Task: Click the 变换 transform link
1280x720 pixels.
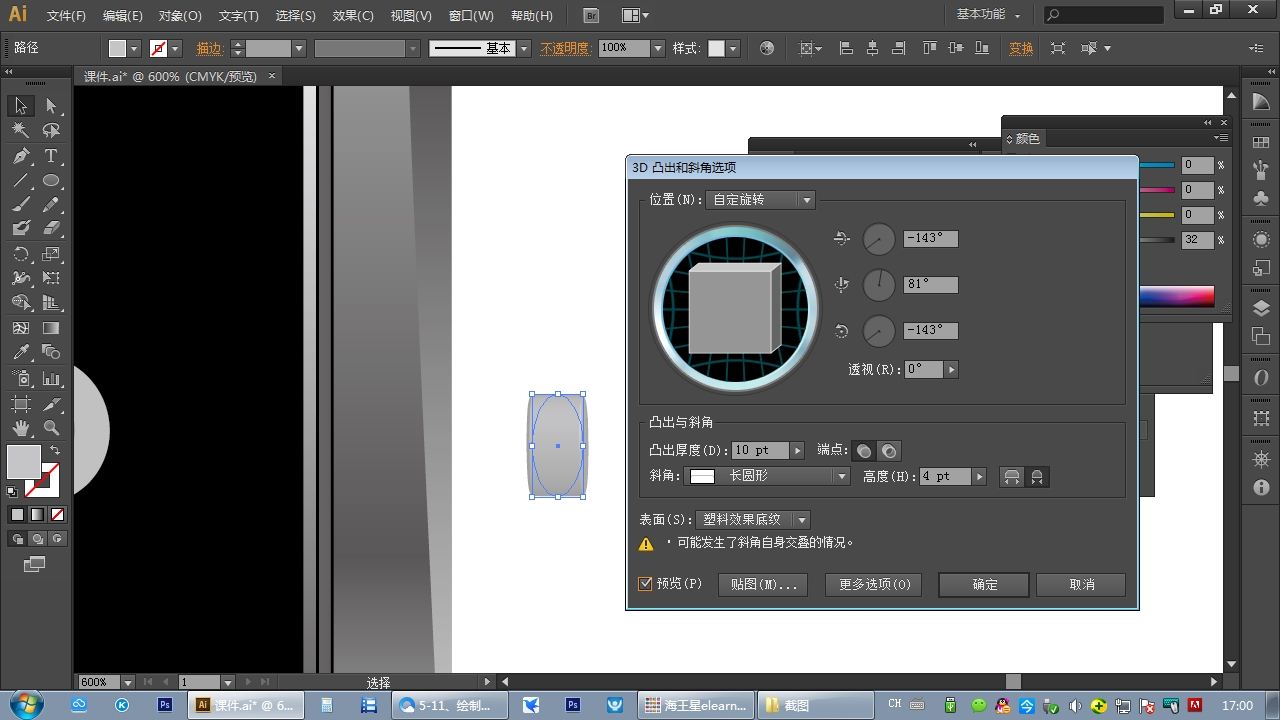Action: click(1021, 48)
